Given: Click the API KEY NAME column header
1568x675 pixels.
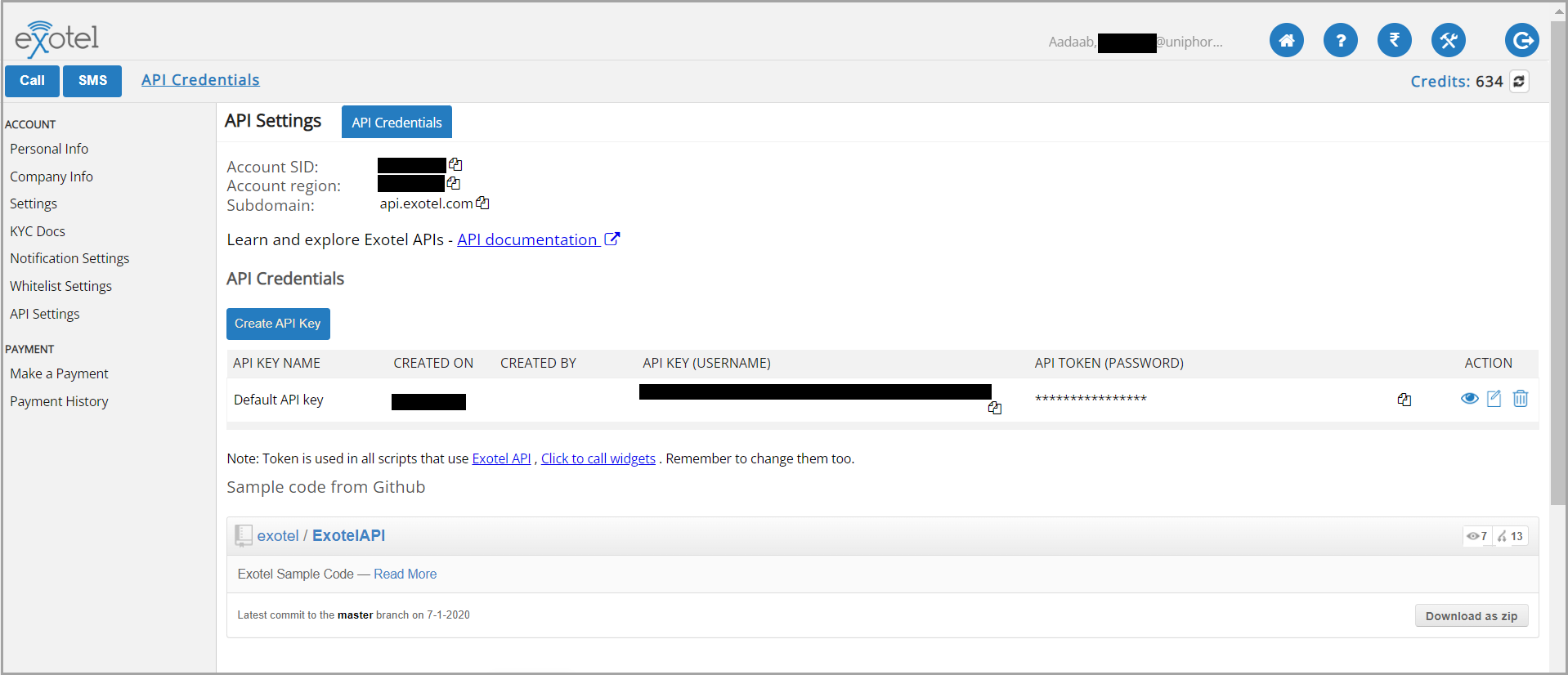Looking at the screenshot, I should (276, 363).
